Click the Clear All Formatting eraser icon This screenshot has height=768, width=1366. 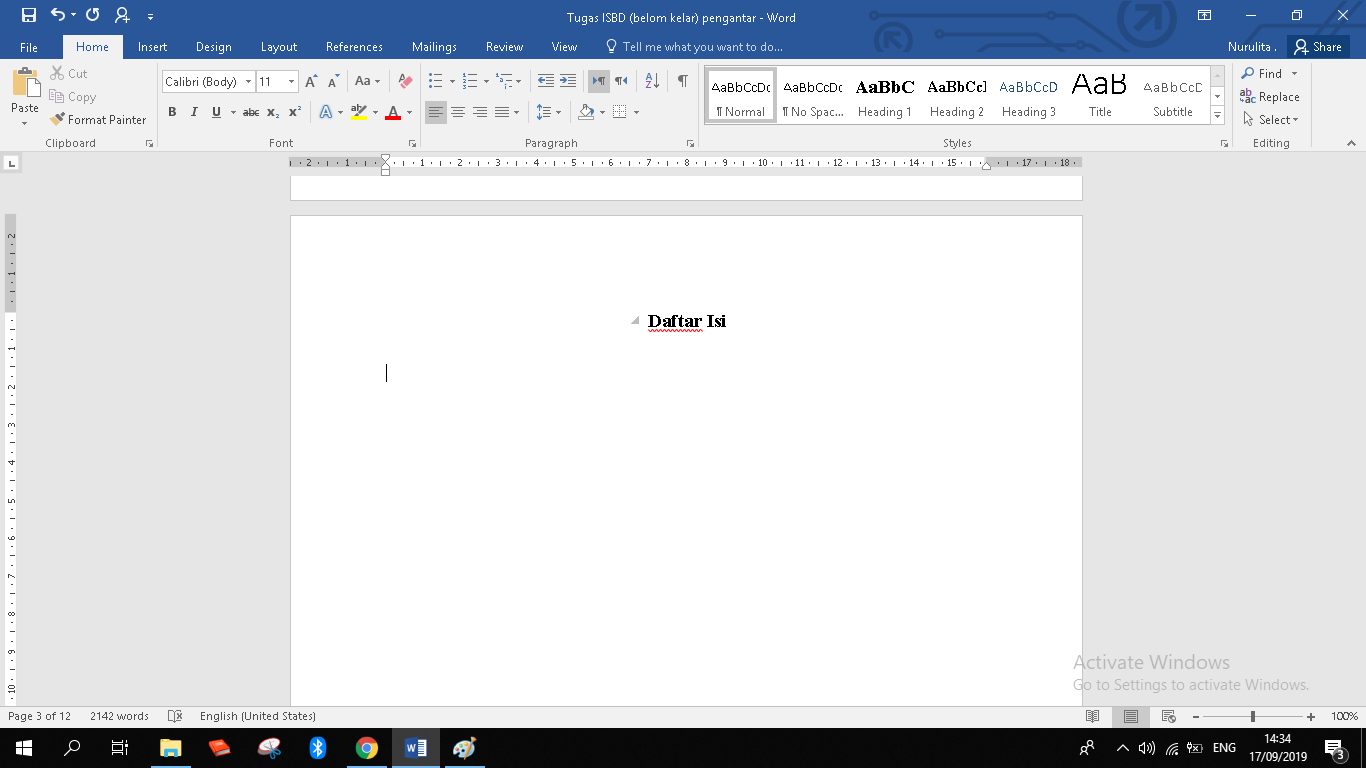tap(405, 81)
